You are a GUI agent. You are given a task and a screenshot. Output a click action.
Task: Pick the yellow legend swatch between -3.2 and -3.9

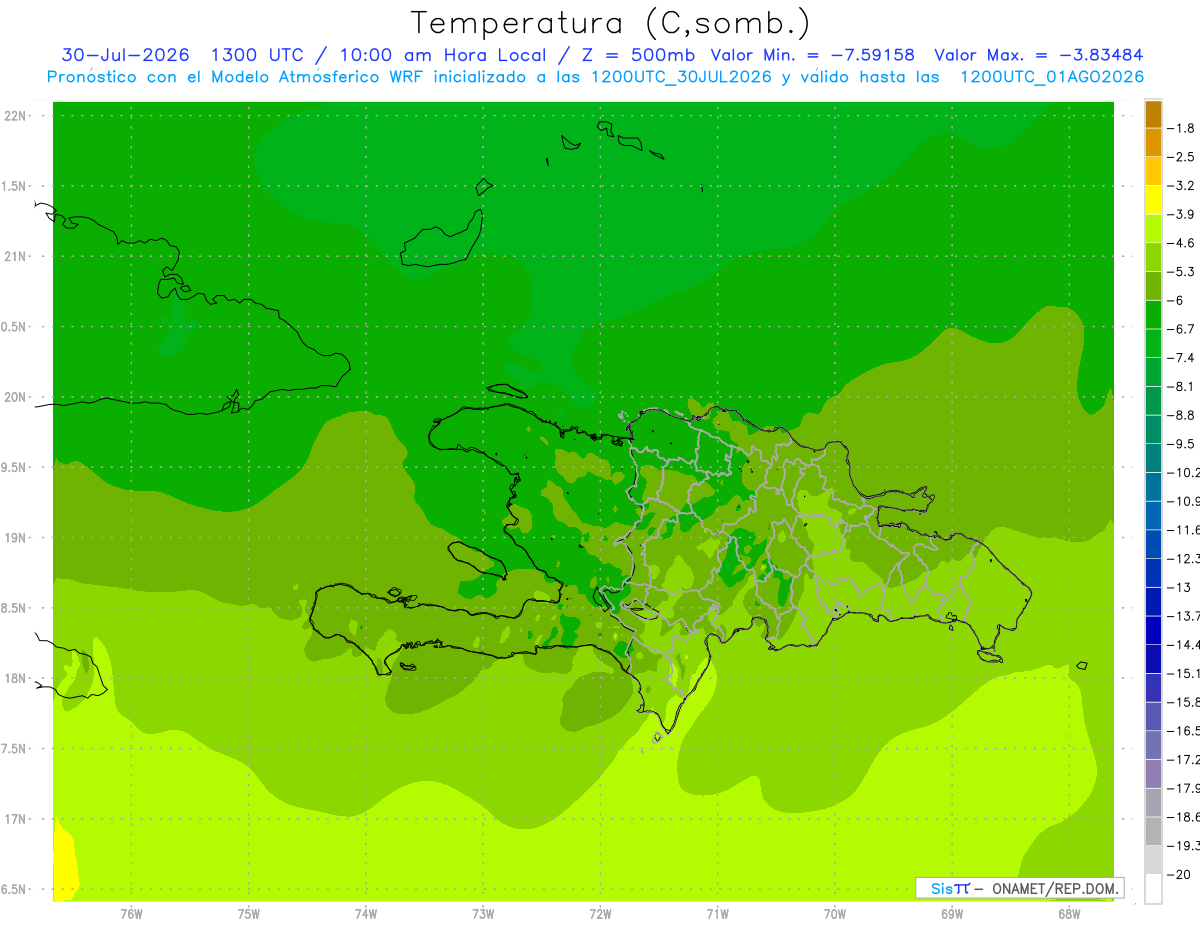coord(1153,200)
